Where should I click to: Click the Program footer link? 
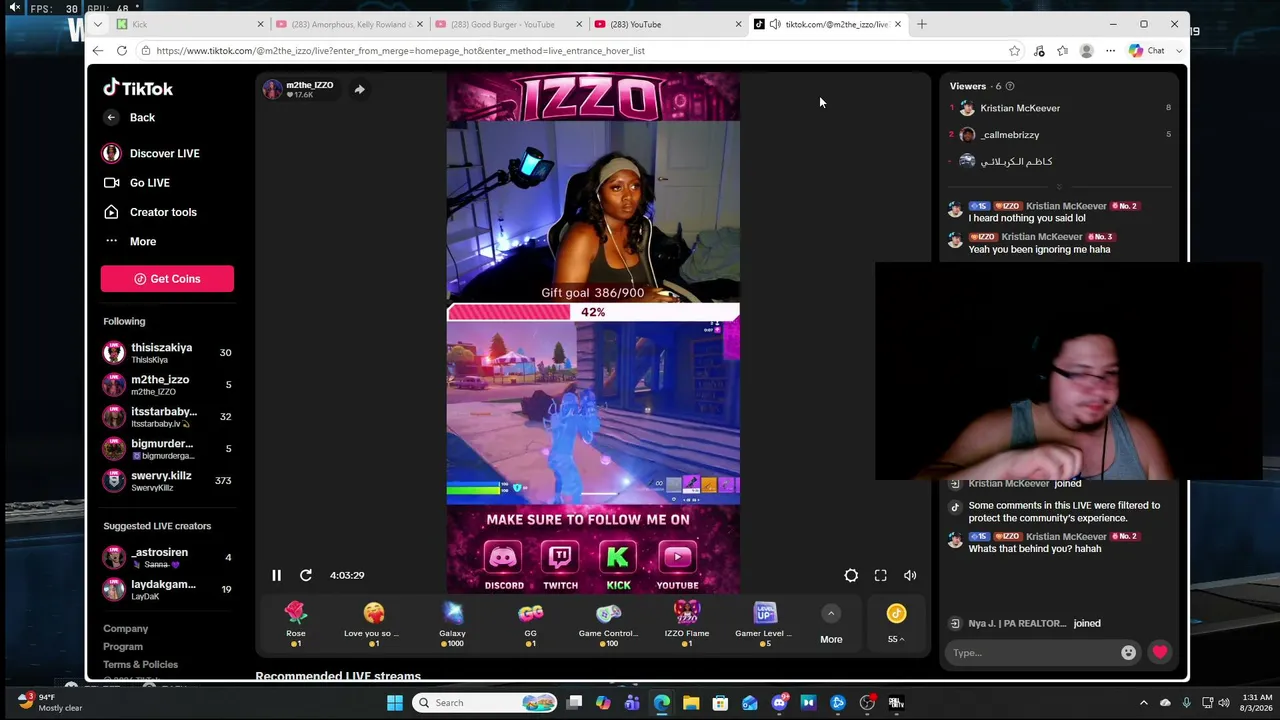click(x=123, y=647)
